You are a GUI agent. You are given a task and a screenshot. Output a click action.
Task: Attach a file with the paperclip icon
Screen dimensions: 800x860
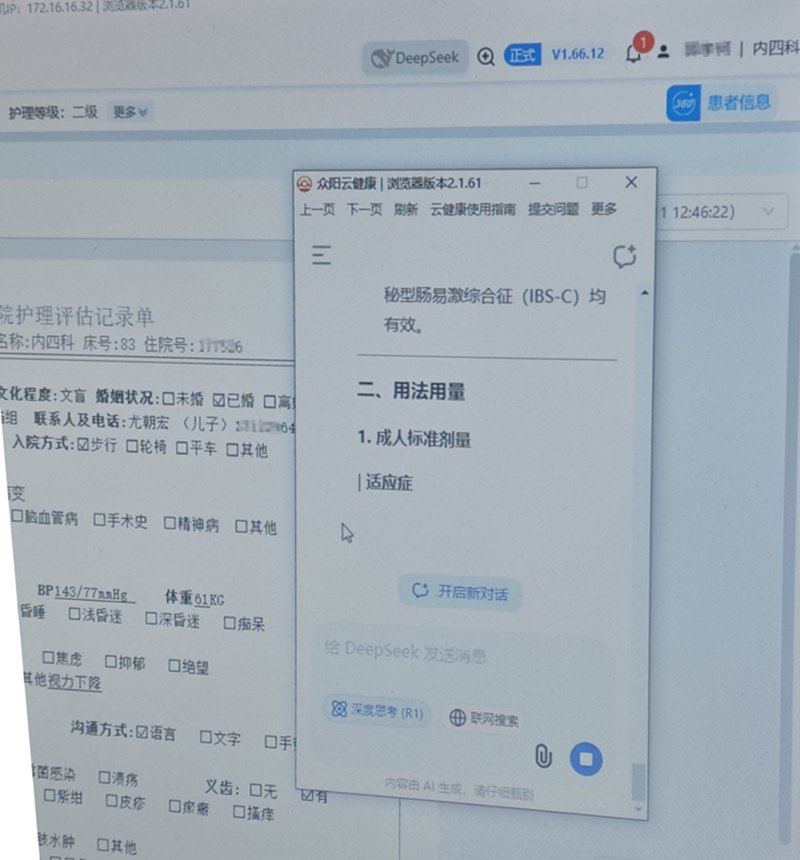[543, 756]
